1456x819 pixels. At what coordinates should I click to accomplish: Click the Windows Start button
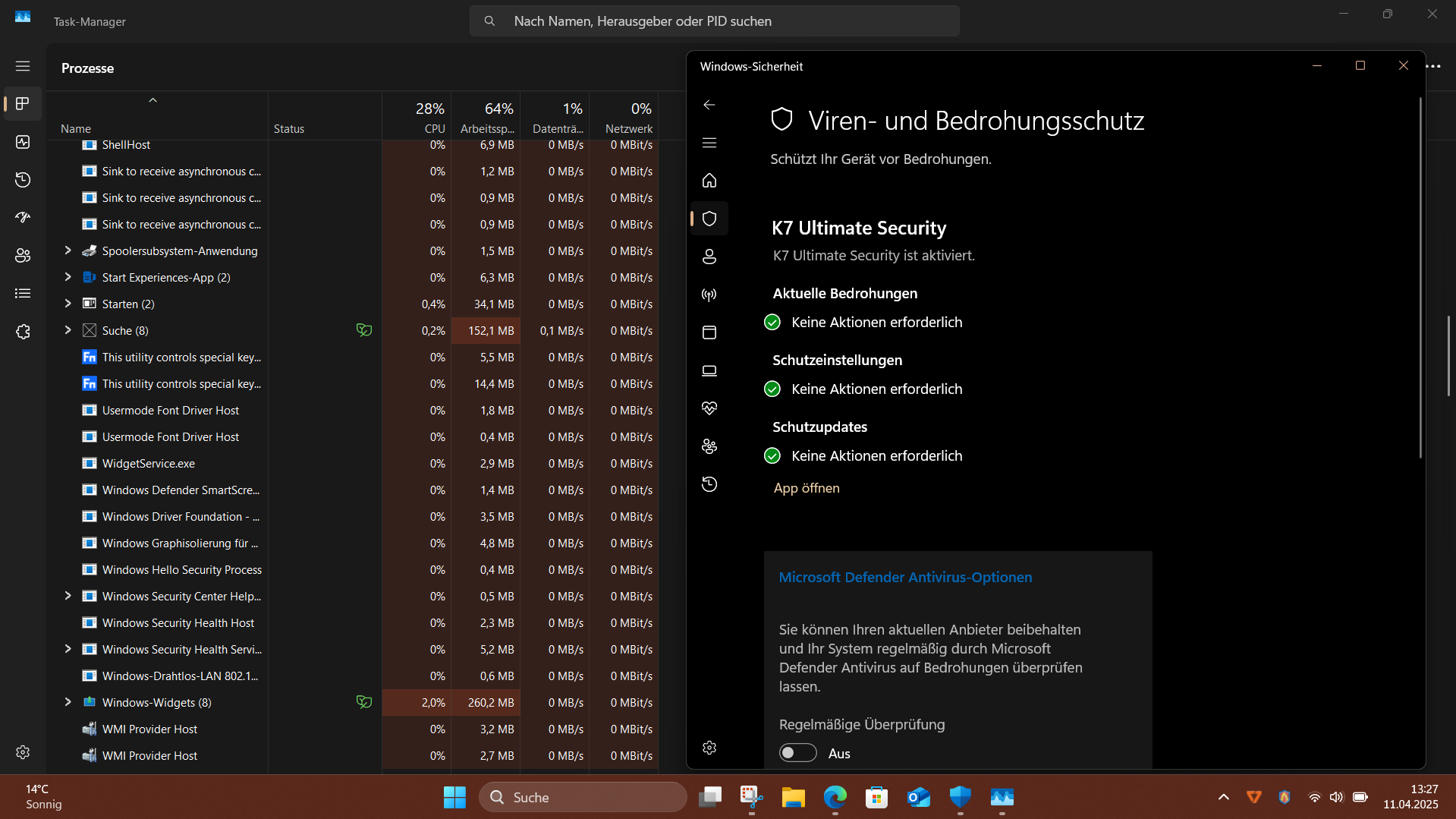coord(454,797)
